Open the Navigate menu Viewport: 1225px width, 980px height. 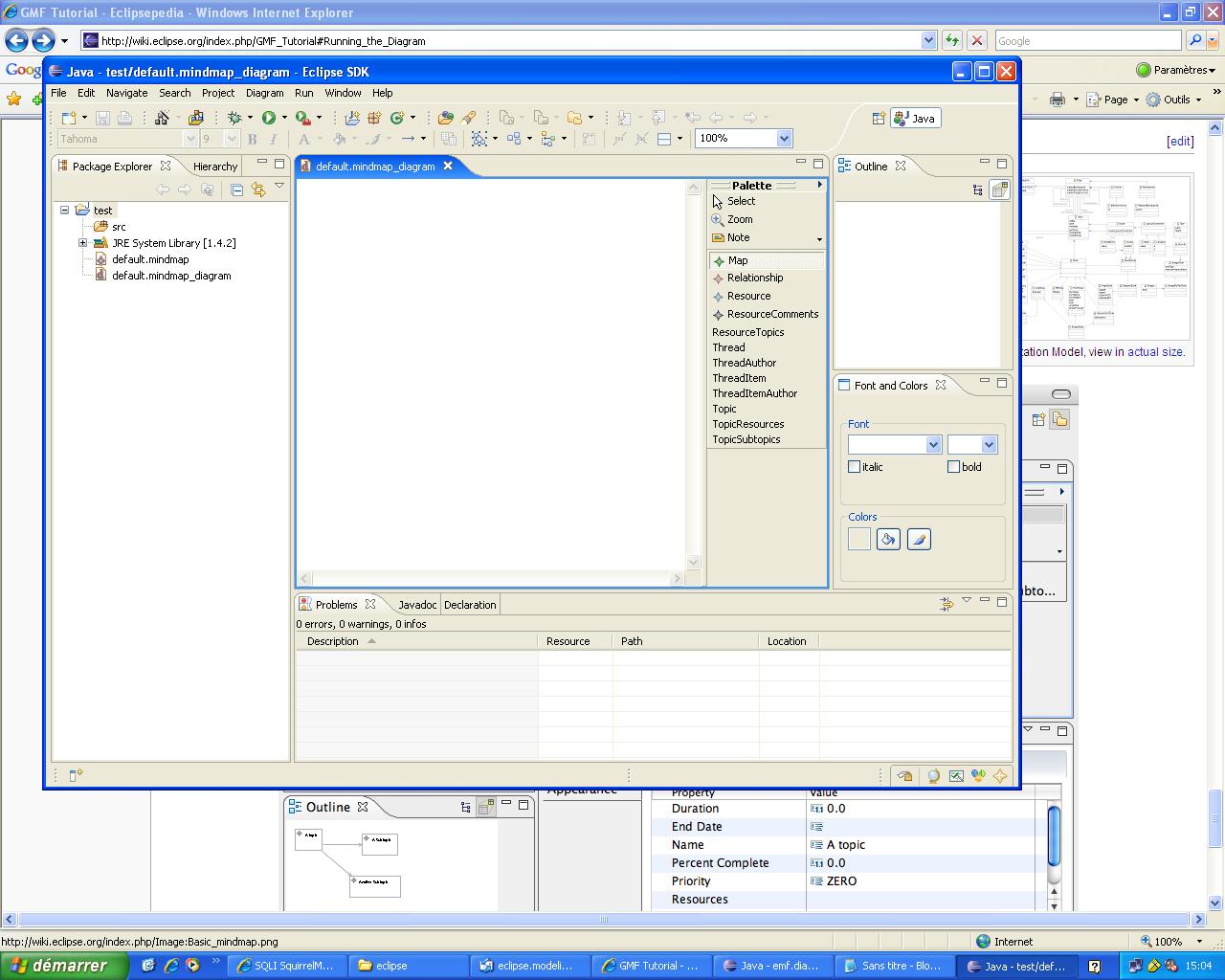[126, 93]
